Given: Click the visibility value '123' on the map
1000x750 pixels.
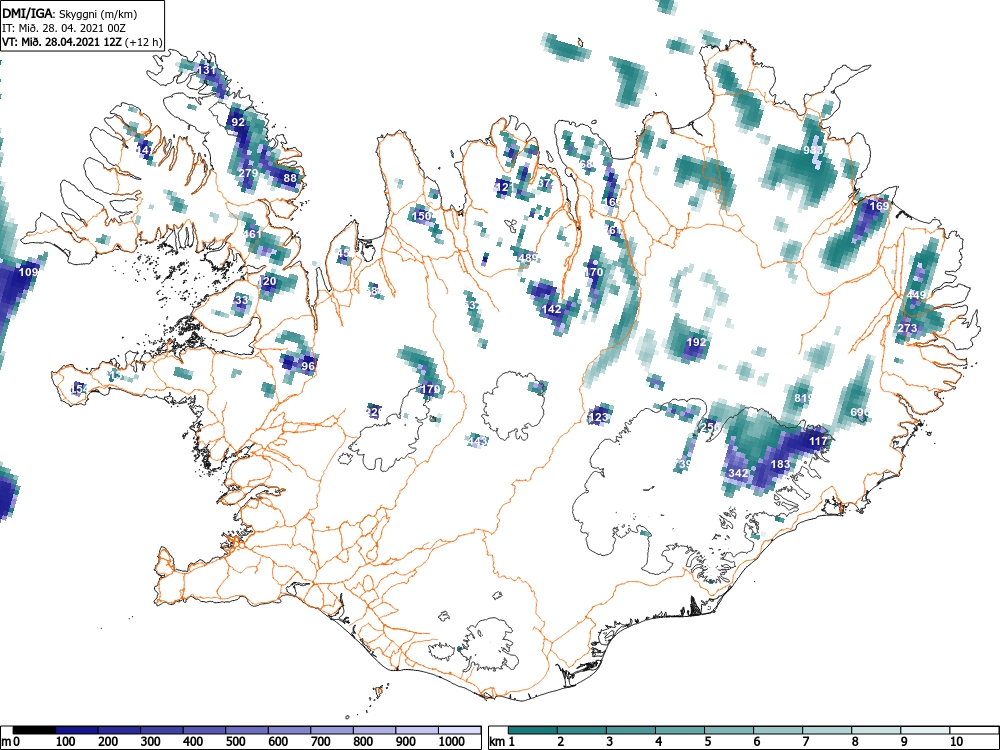Looking at the screenshot, I should pos(599,418).
